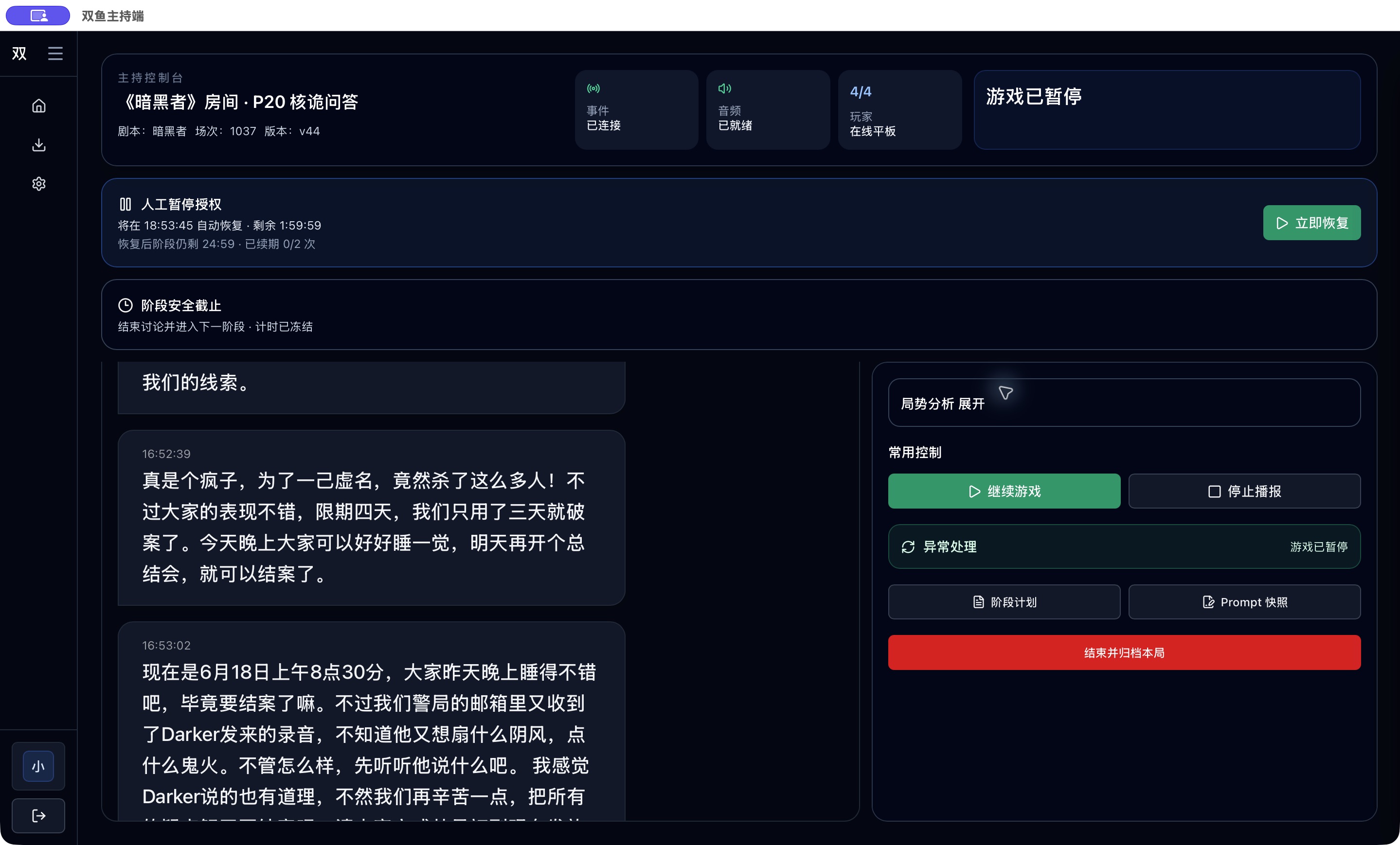Click the event broadcast signal icon
The image size is (1400, 845).
(593, 88)
